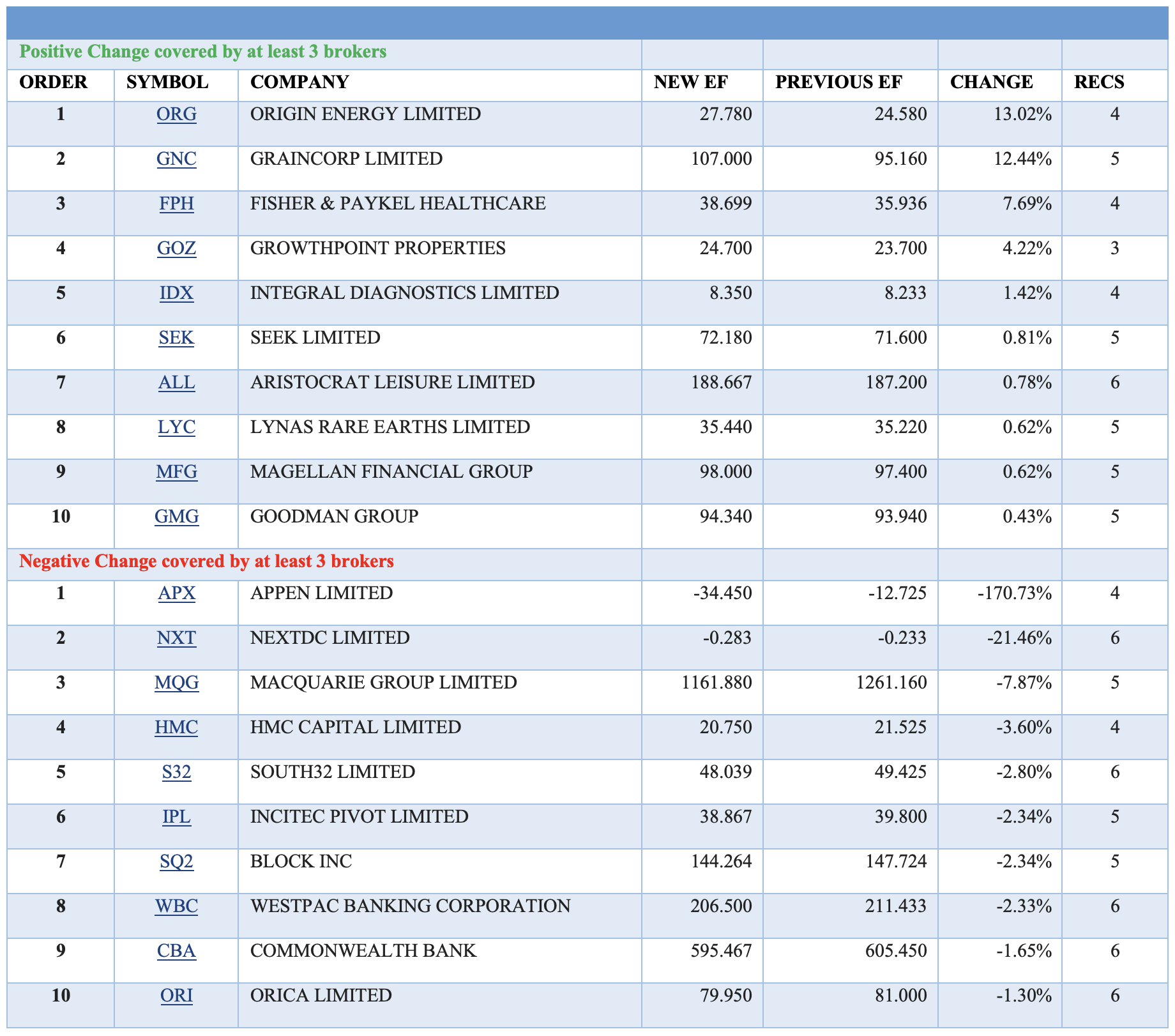The image size is (1175, 1036).
Task: Select the CHANGE column header
Action: [x=991, y=82]
